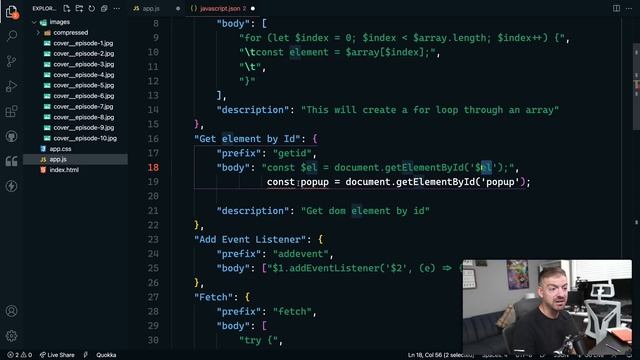Open the Manage gear icon
Screen dimensions: 640x360
point(11,336)
